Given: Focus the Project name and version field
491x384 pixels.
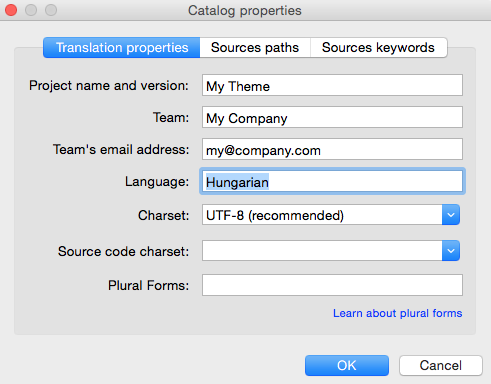Looking at the screenshot, I should click(x=332, y=85).
